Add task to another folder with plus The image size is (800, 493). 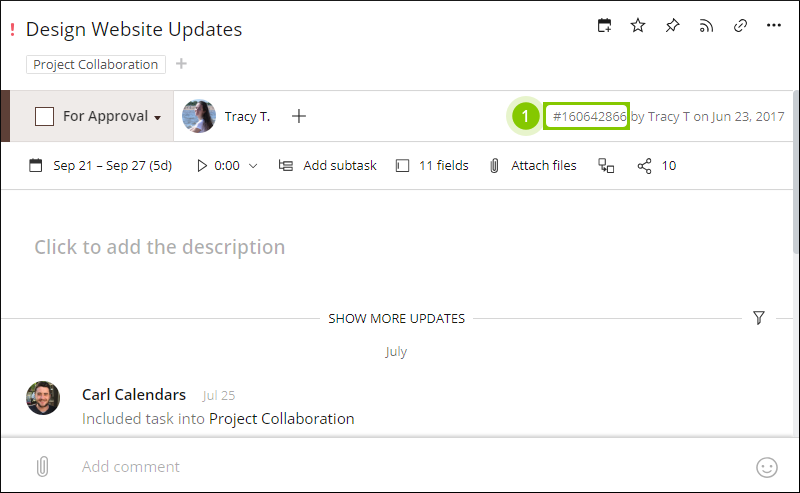(x=181, y=64)
